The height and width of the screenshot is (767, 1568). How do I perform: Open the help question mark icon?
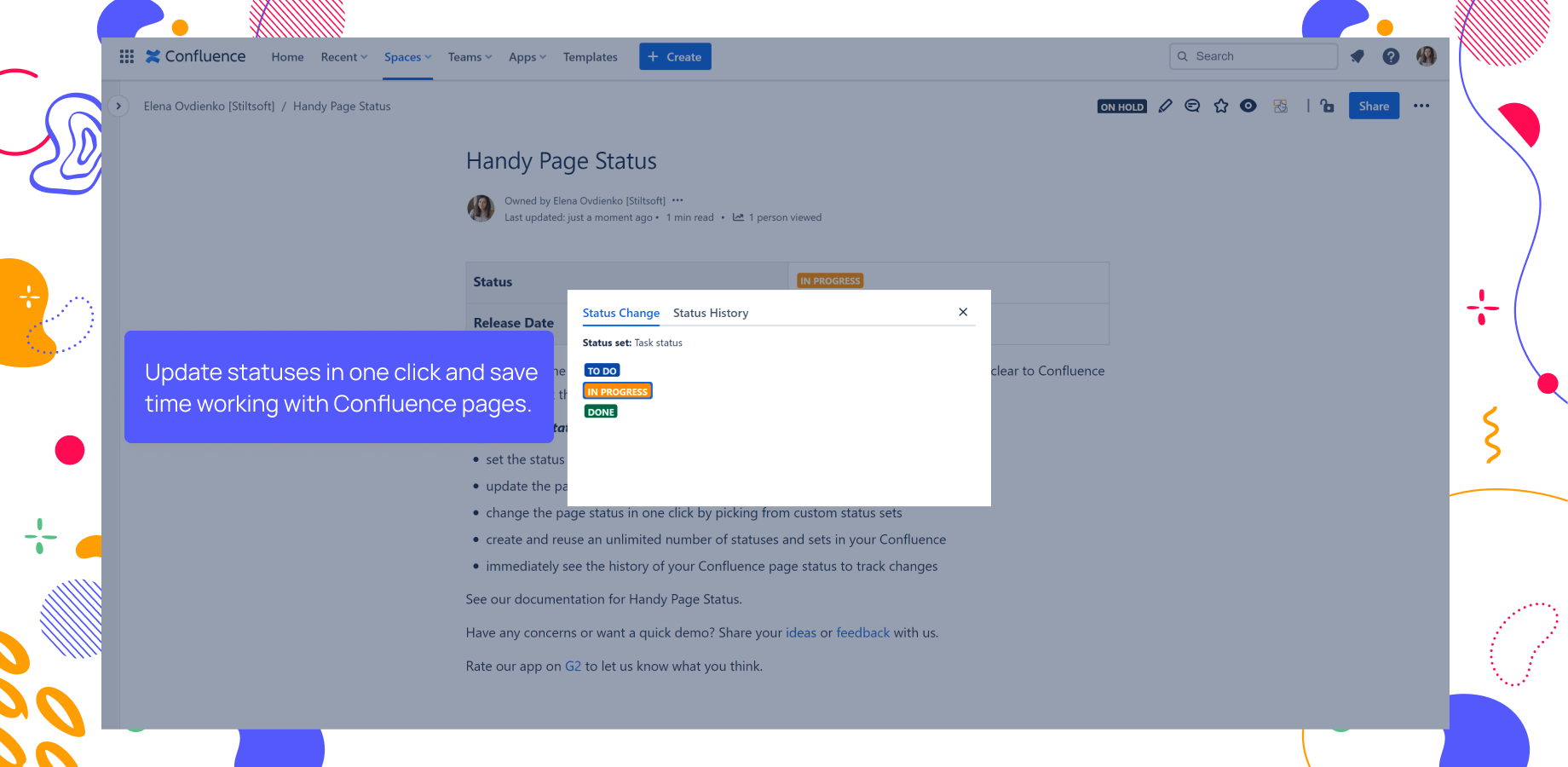(1391, 56)
